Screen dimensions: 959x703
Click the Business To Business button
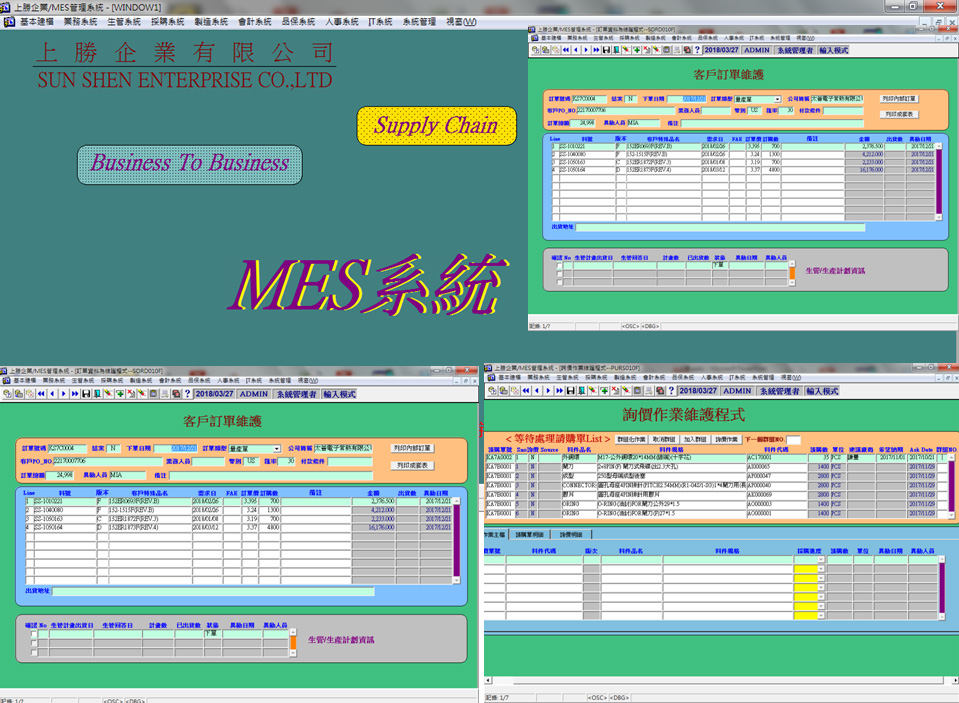[x=190, y=165]
